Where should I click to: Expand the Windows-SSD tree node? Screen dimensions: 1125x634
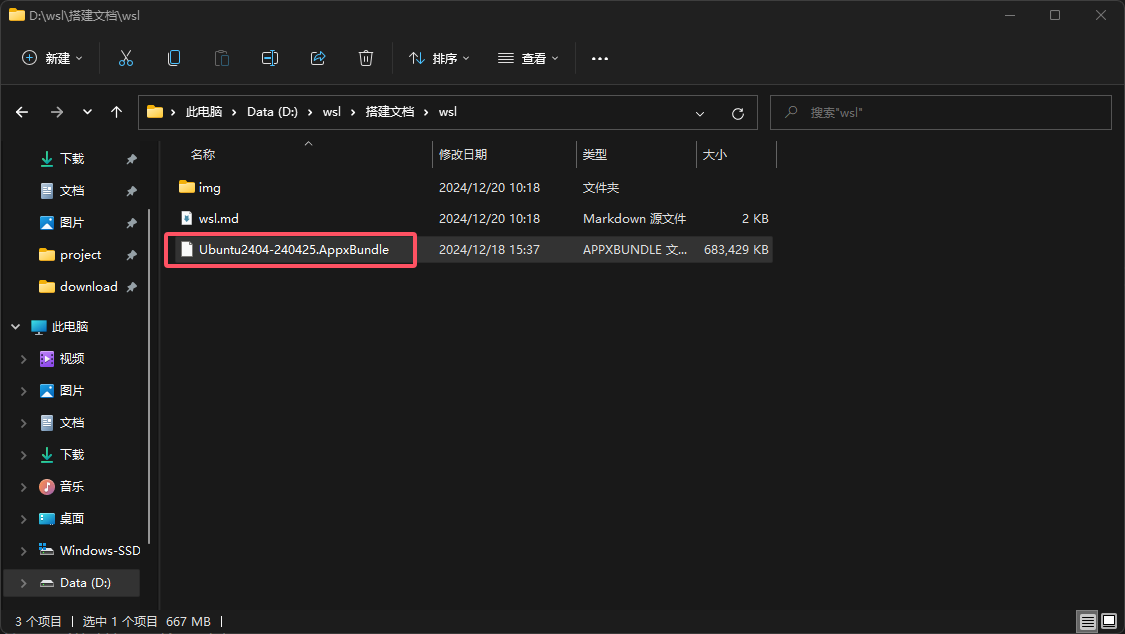coord(23,551)
